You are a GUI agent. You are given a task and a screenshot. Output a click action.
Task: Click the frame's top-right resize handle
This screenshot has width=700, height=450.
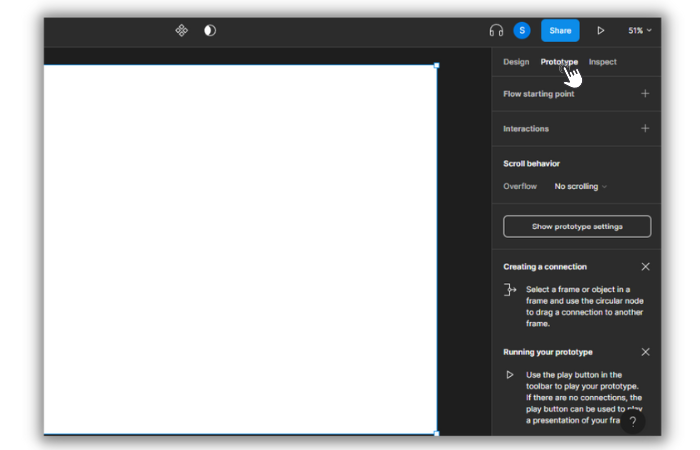pyautogui.click(x=437, y=65)
